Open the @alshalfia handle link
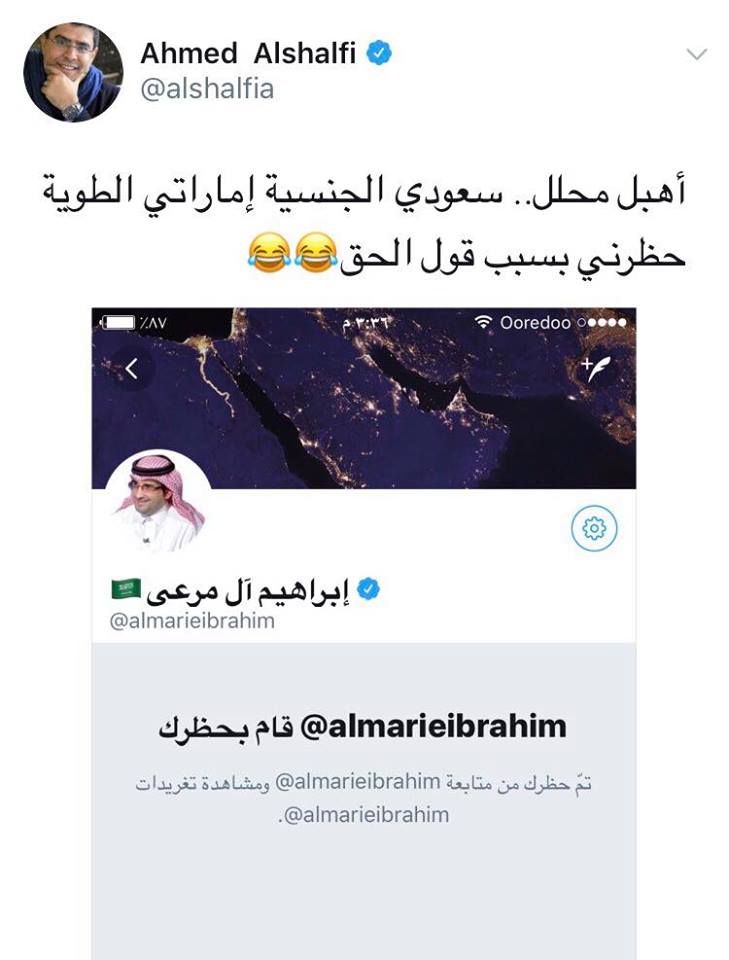729x960 pixels. click(x=207, y=89)
